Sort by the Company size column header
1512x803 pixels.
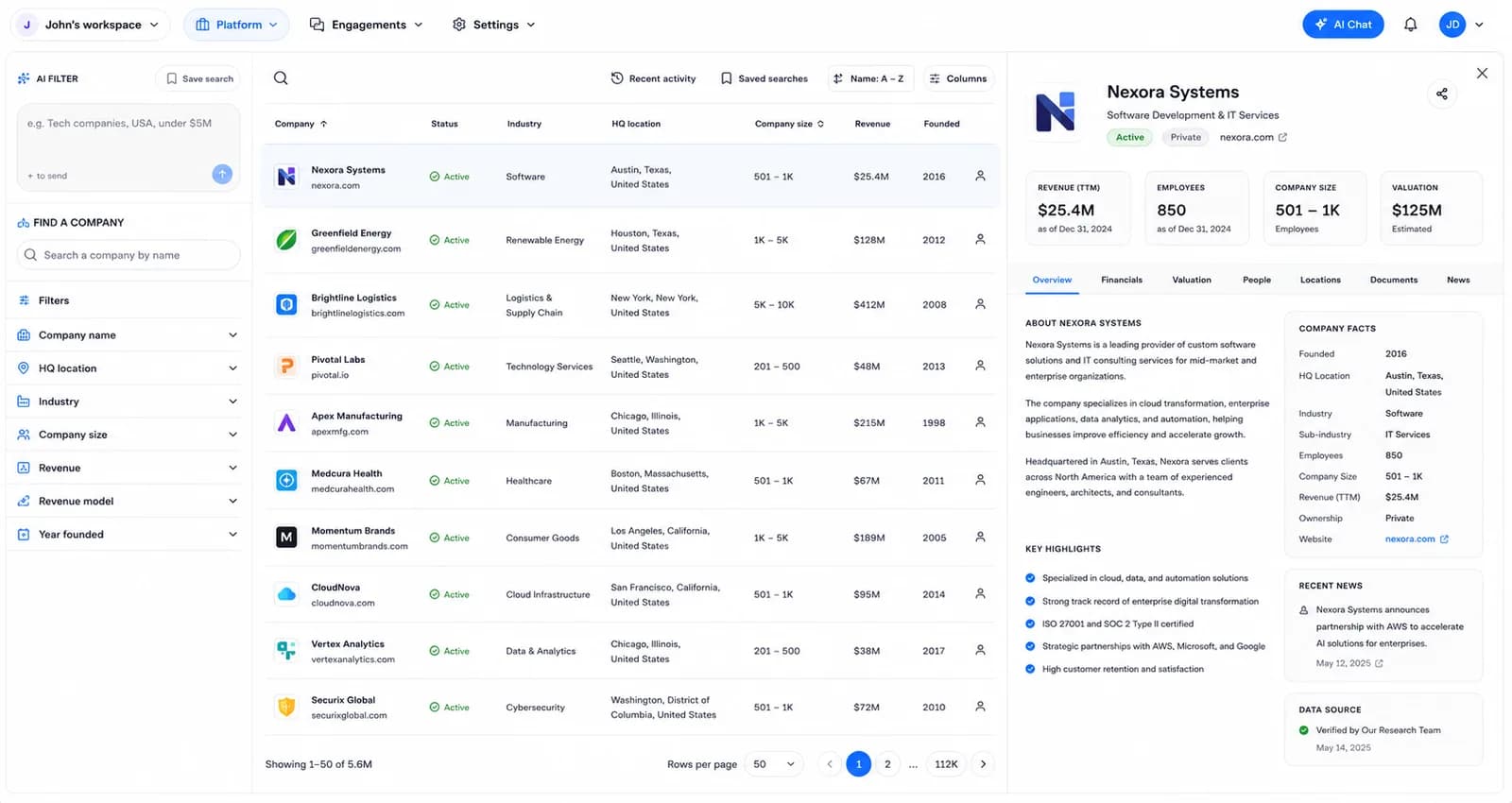(x=789, y=124)
